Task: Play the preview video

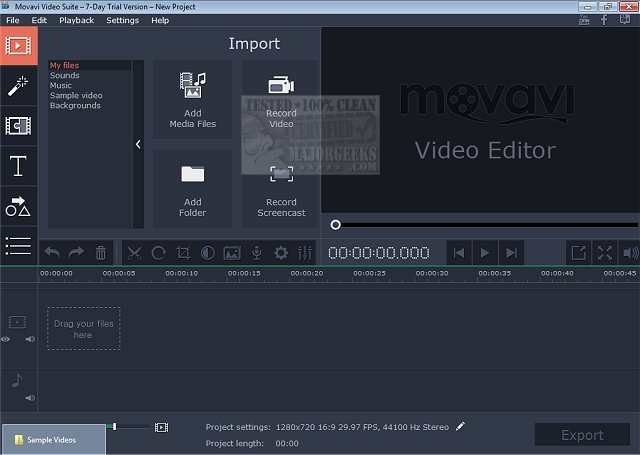Action: click(x=485, y=253)
